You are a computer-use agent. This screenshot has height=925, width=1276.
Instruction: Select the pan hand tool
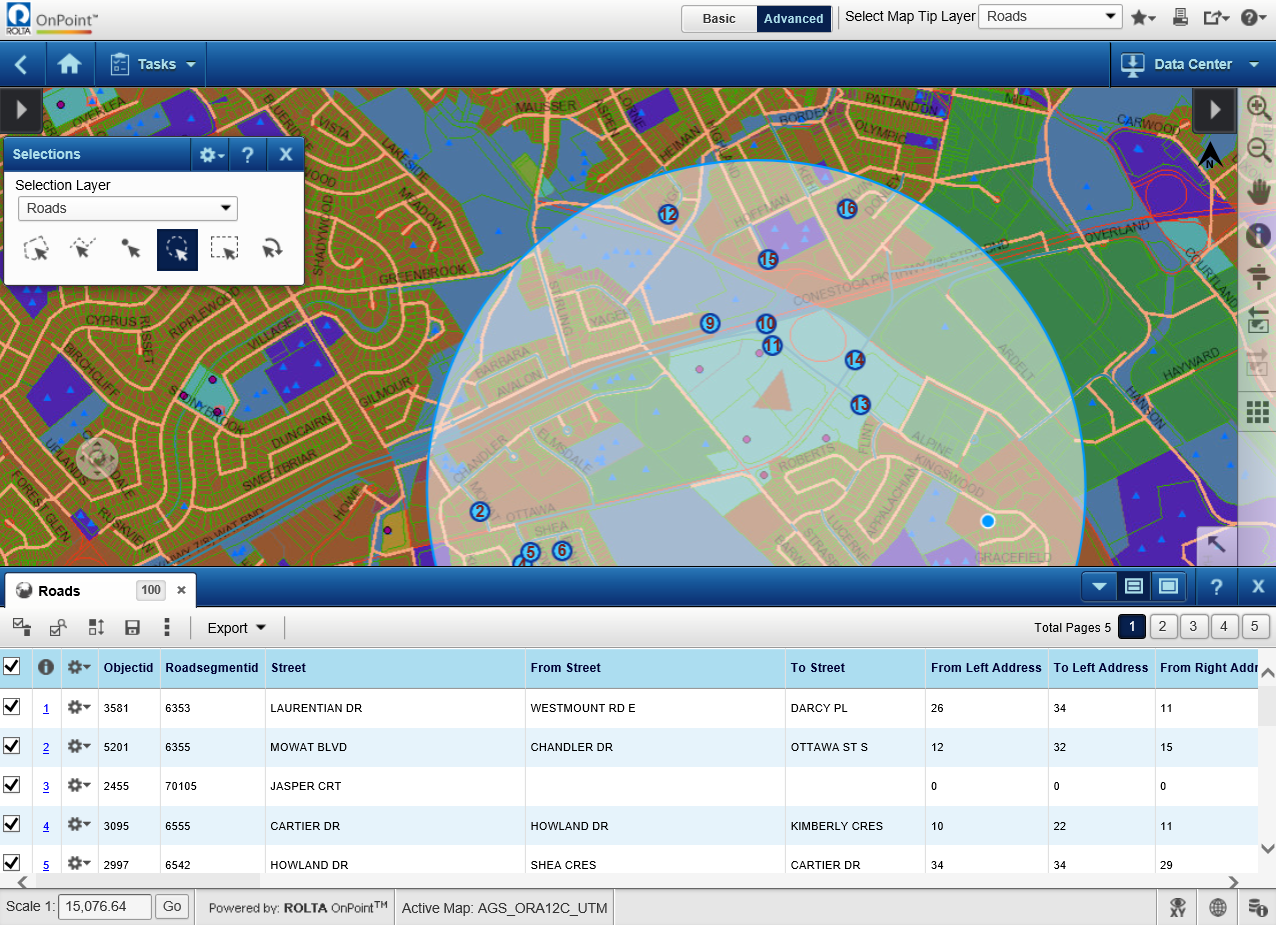pos(1258,192)
